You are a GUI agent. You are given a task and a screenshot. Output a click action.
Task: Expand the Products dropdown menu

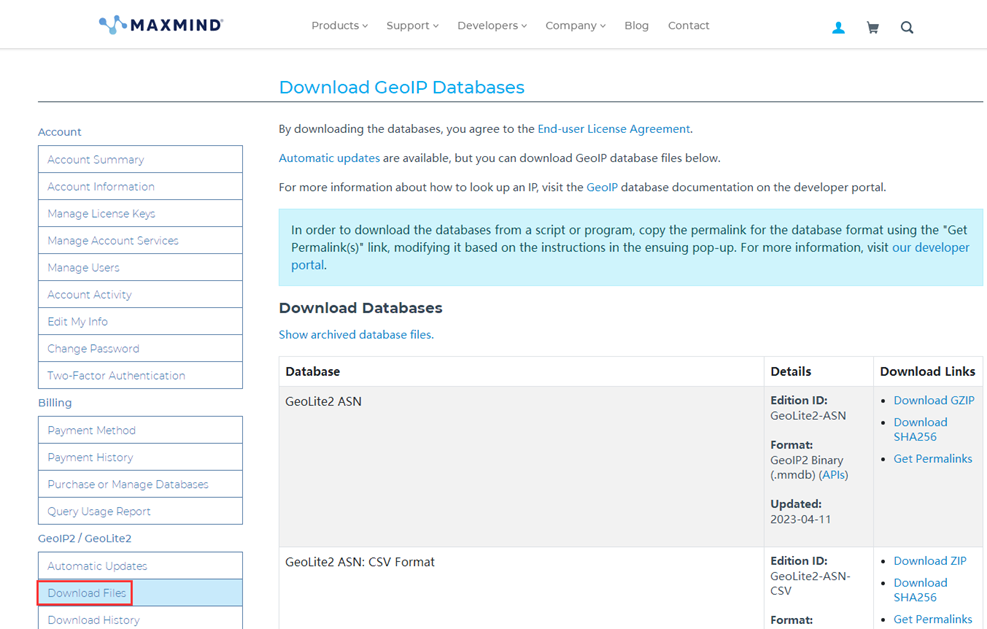(x=339, y=26)
